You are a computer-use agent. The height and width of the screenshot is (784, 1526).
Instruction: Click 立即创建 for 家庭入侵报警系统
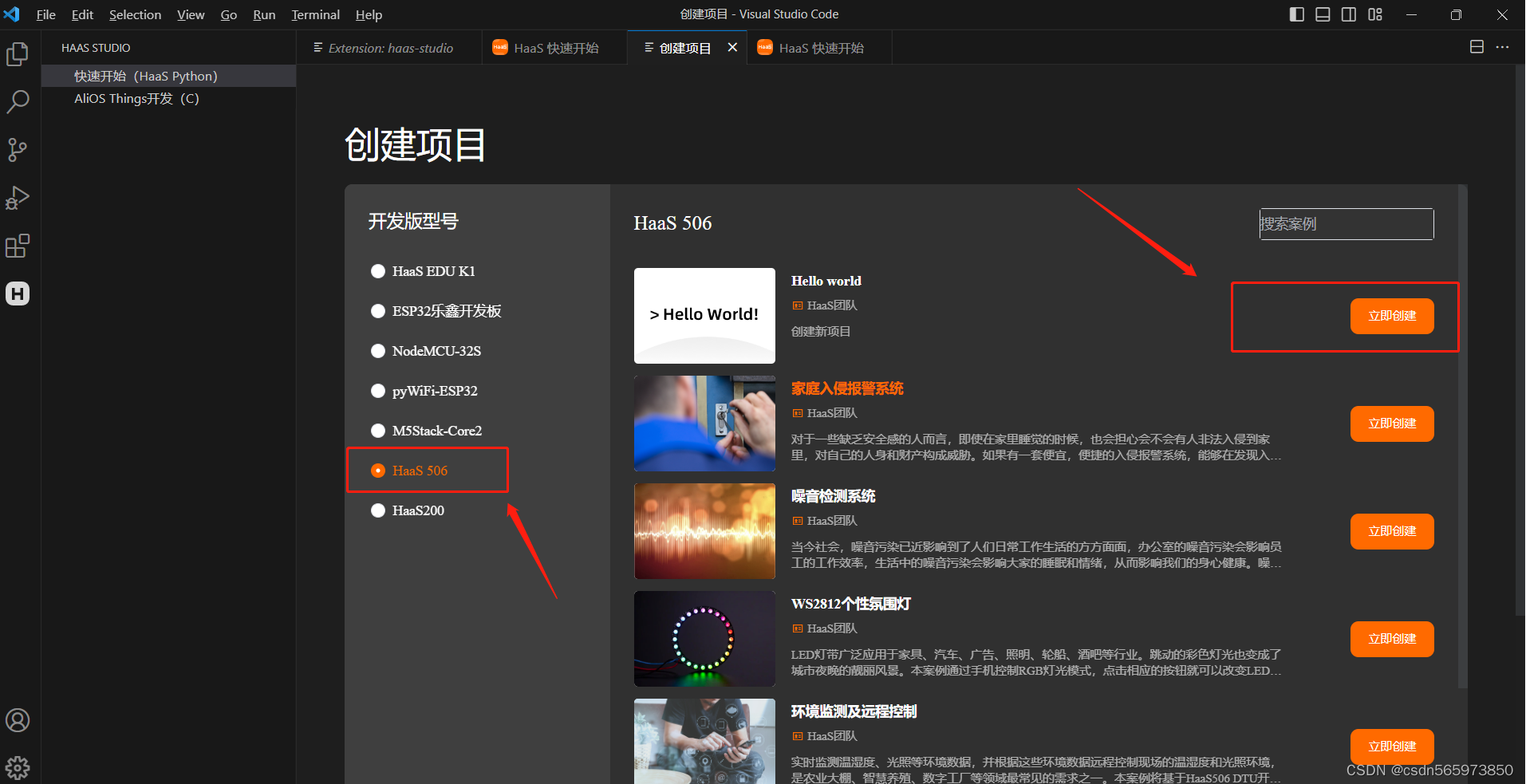[x=1392, y=424]
